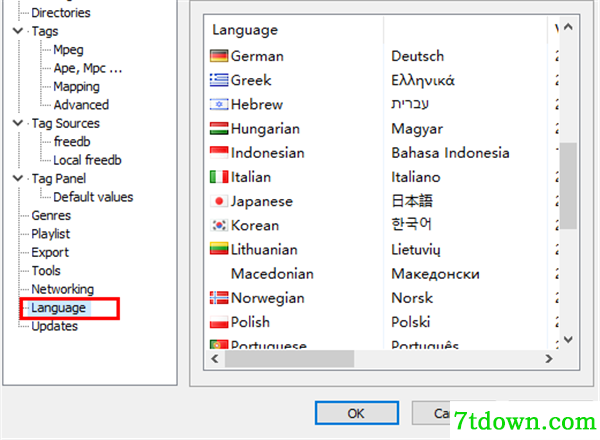The height and width of the screenshot is (440, 600).
Task: Select Tag Sources in the tree
Action: point(65,123)
